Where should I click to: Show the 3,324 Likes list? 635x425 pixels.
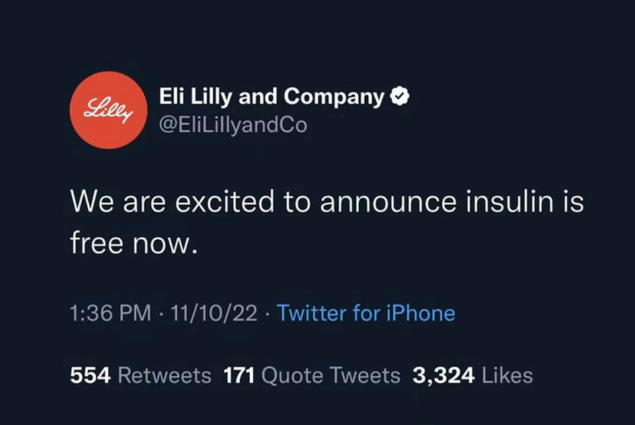tap(472, 376)
